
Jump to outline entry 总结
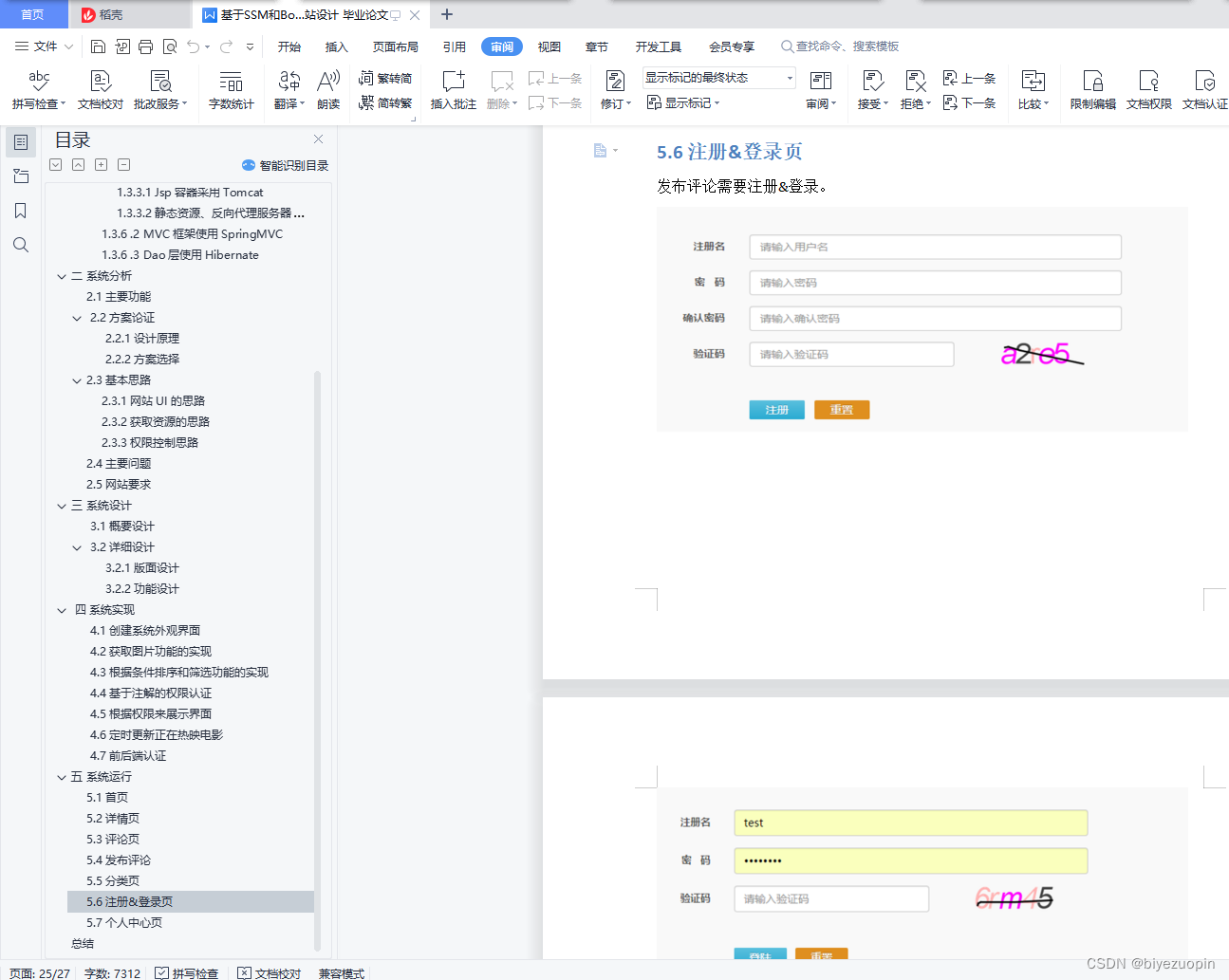click(83, 944)
